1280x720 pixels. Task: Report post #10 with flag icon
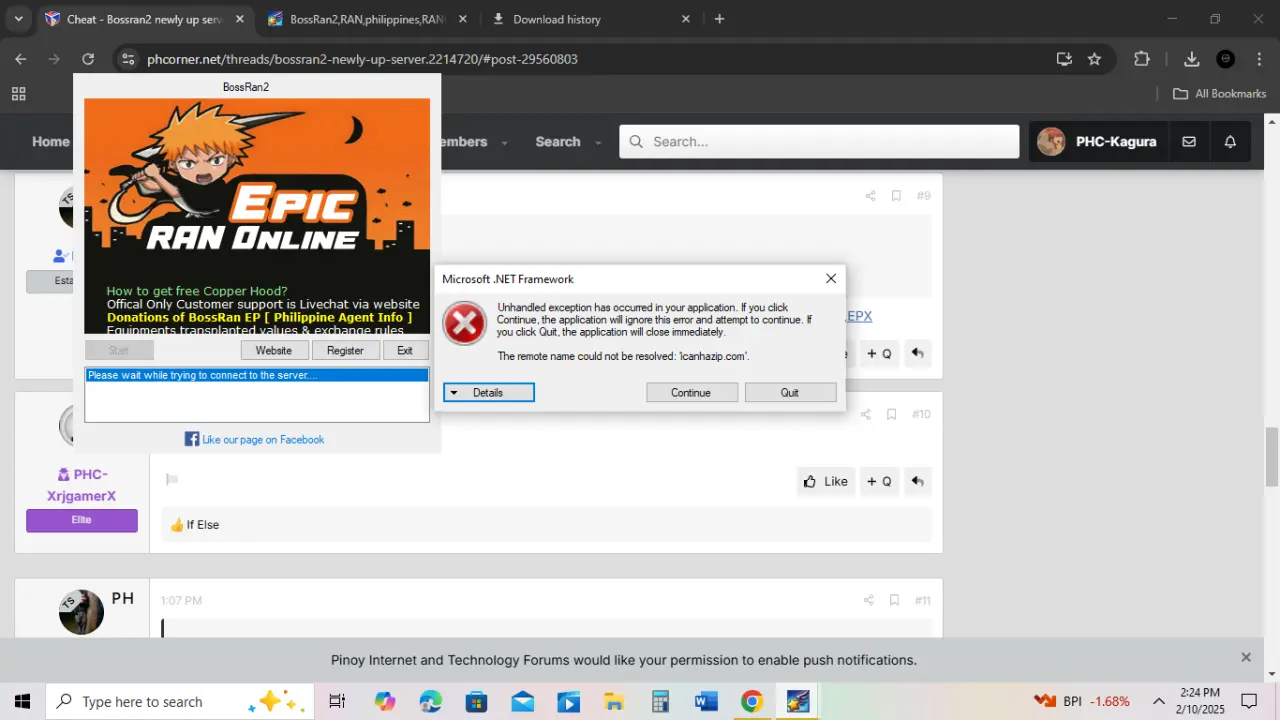point(172,480)
